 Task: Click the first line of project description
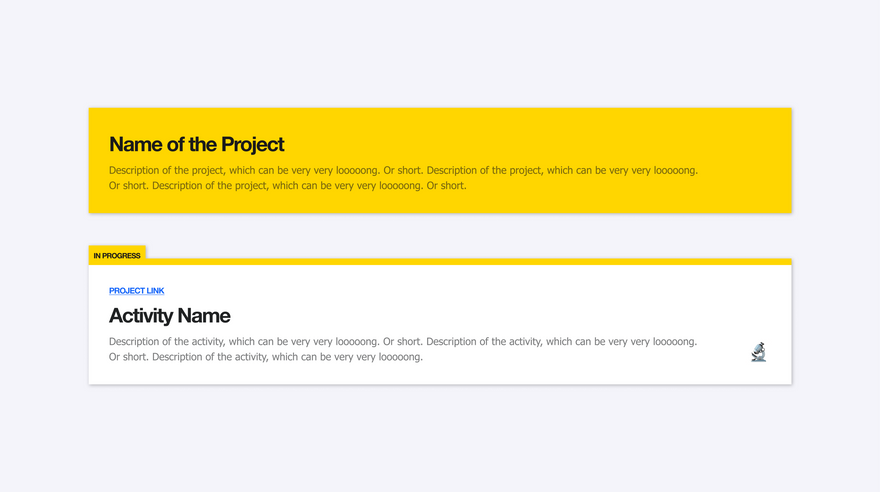(x=403, y=170)
